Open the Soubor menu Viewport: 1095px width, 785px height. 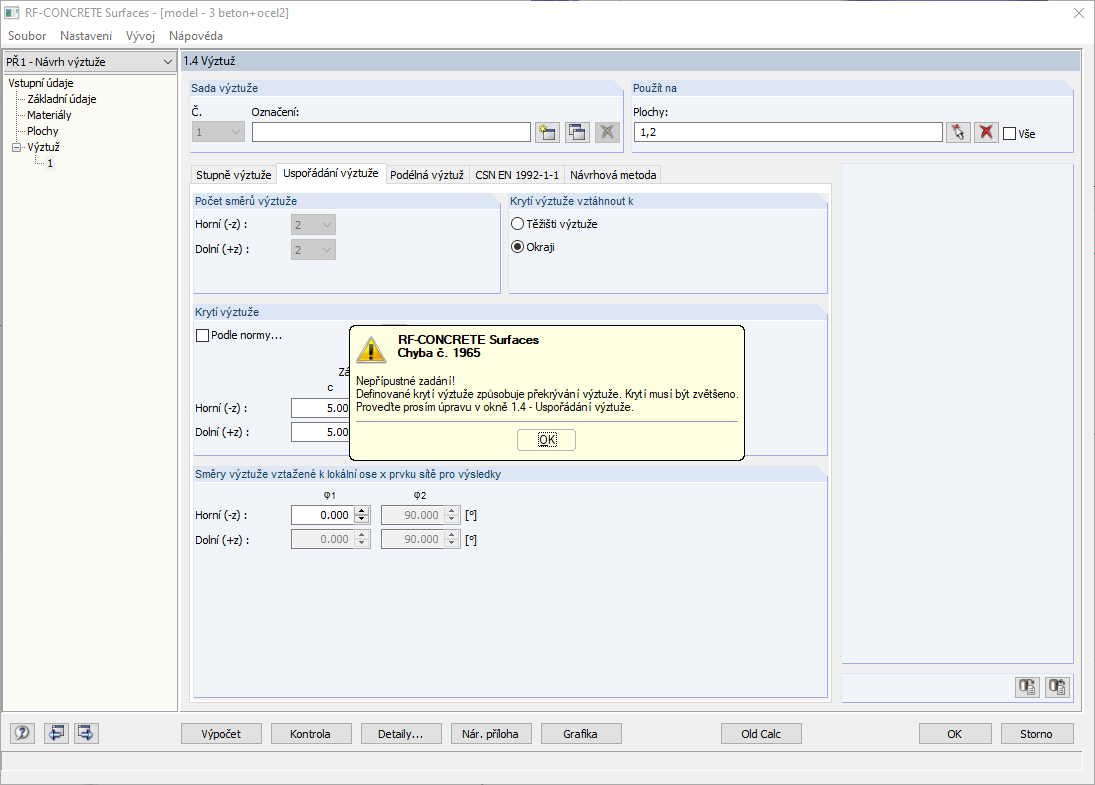(27, 36)
